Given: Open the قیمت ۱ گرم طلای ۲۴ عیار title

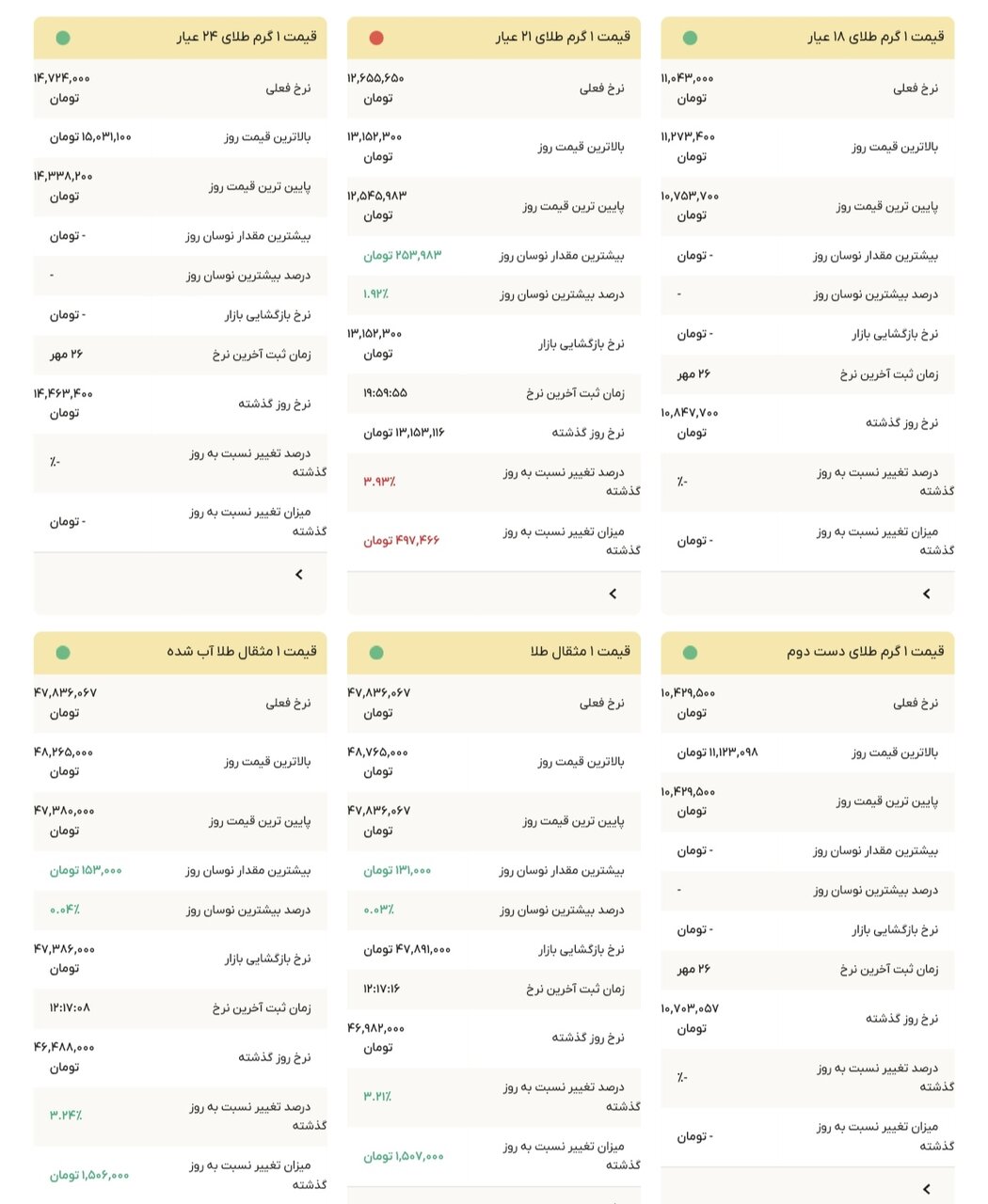Looking at the screenshot, I should 247,38.
